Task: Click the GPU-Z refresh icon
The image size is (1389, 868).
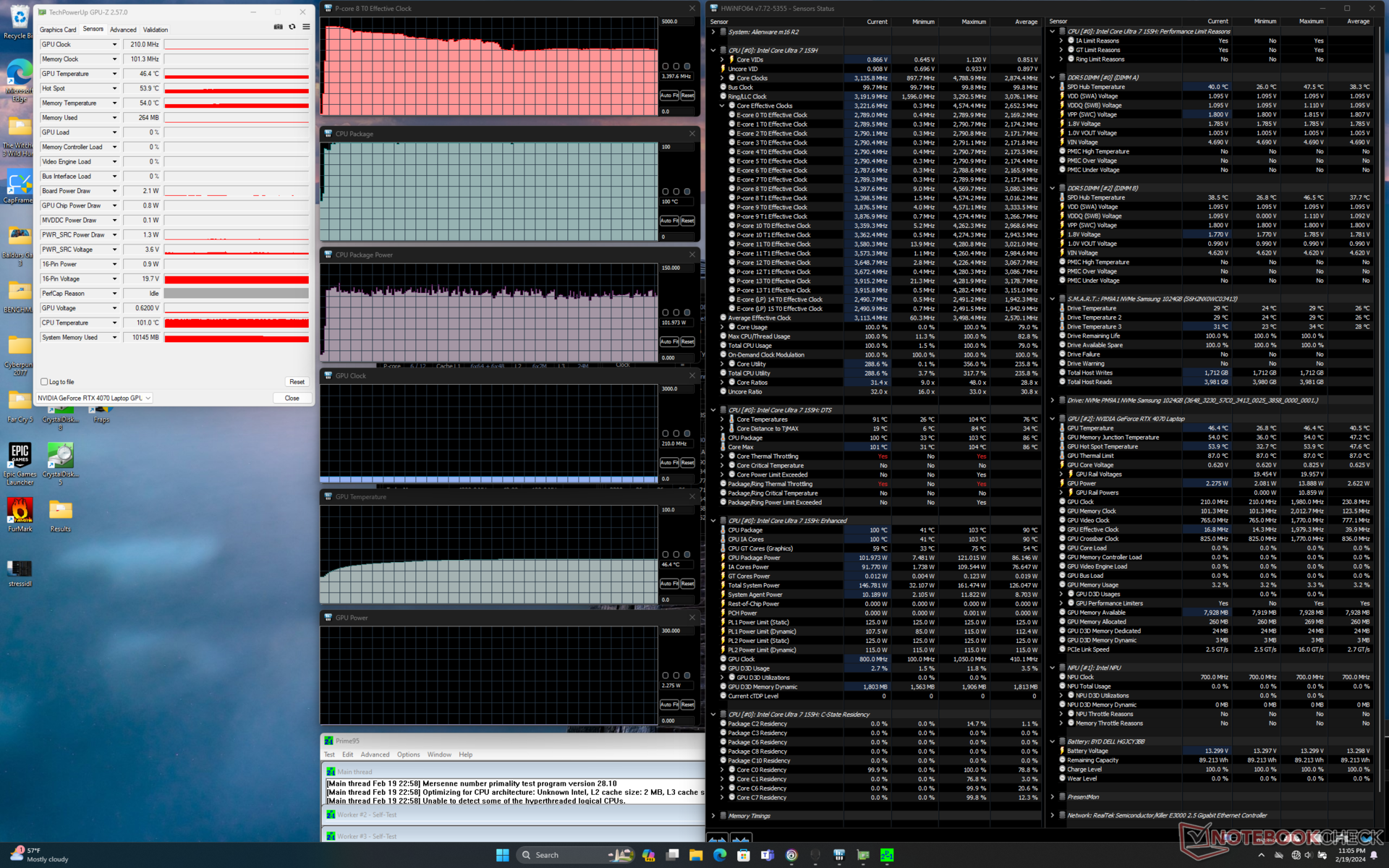Action: tap(292, 27)
